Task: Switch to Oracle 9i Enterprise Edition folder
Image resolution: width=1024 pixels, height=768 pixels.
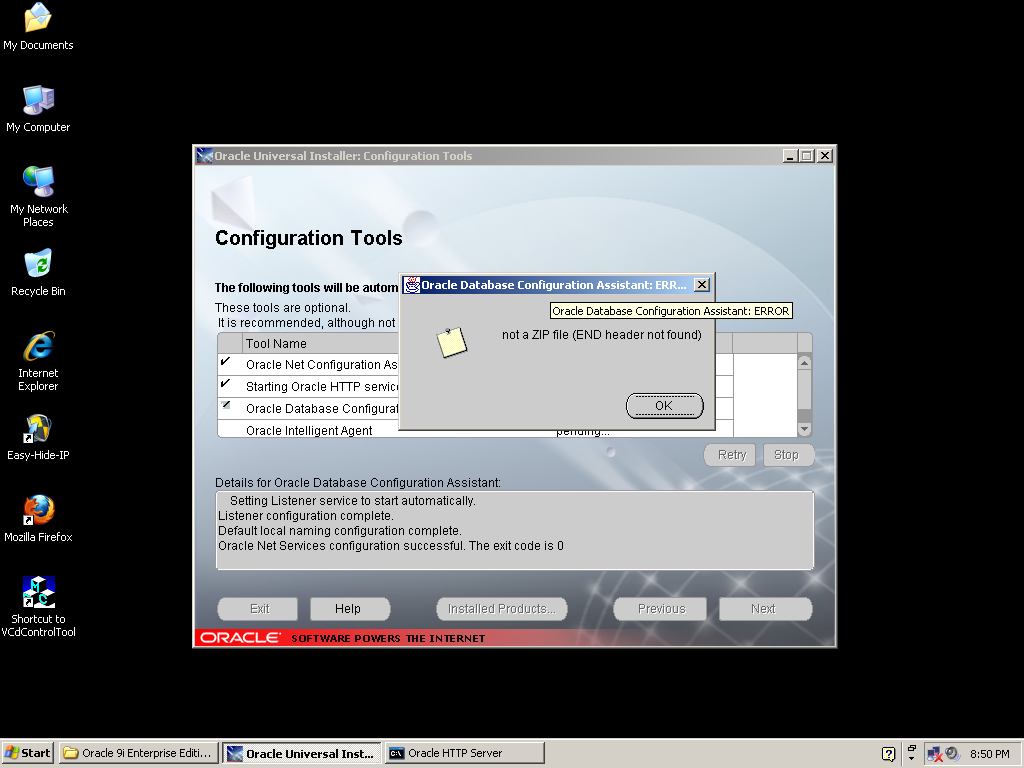Action: tap(138, 753)
